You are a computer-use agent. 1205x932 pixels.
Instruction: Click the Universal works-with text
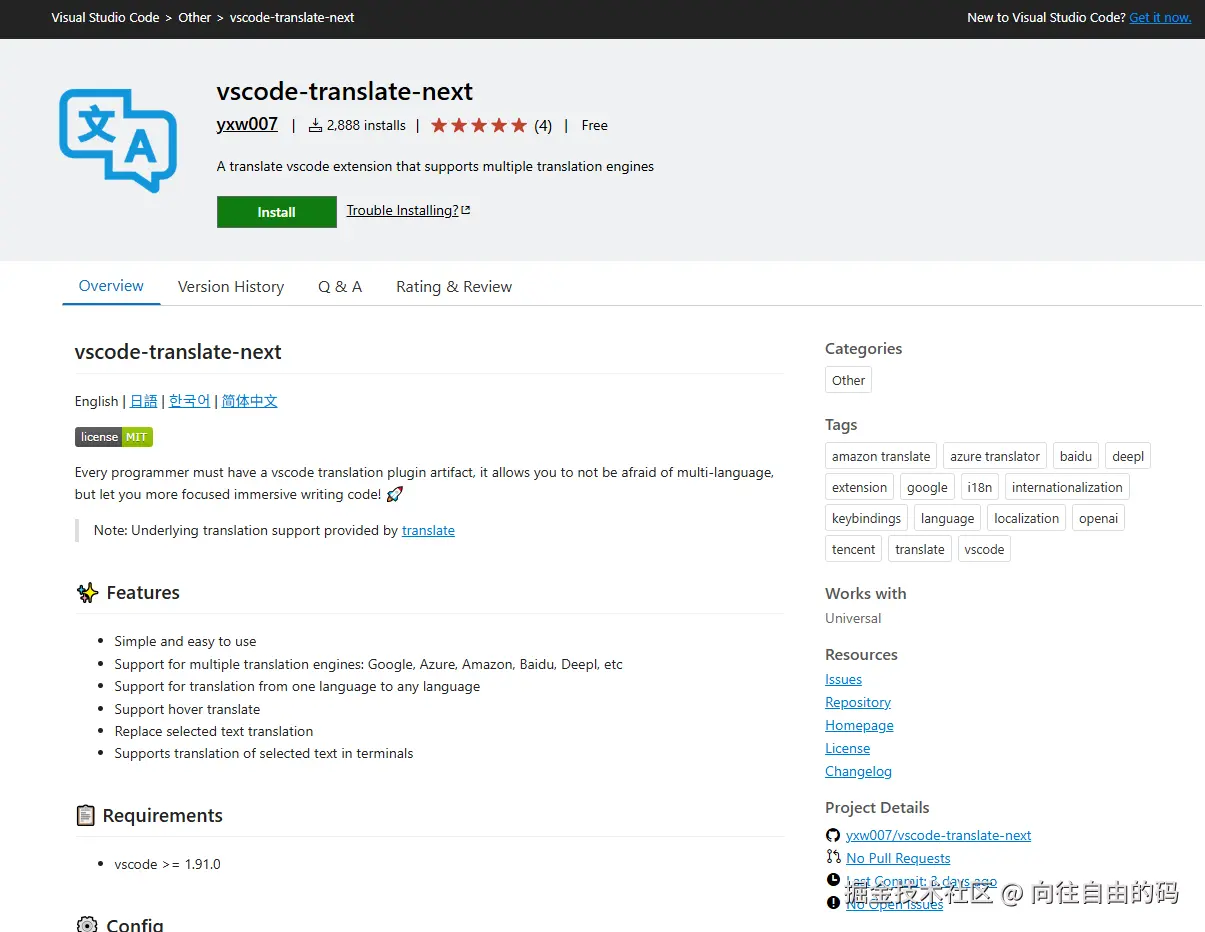coord(853,618)
